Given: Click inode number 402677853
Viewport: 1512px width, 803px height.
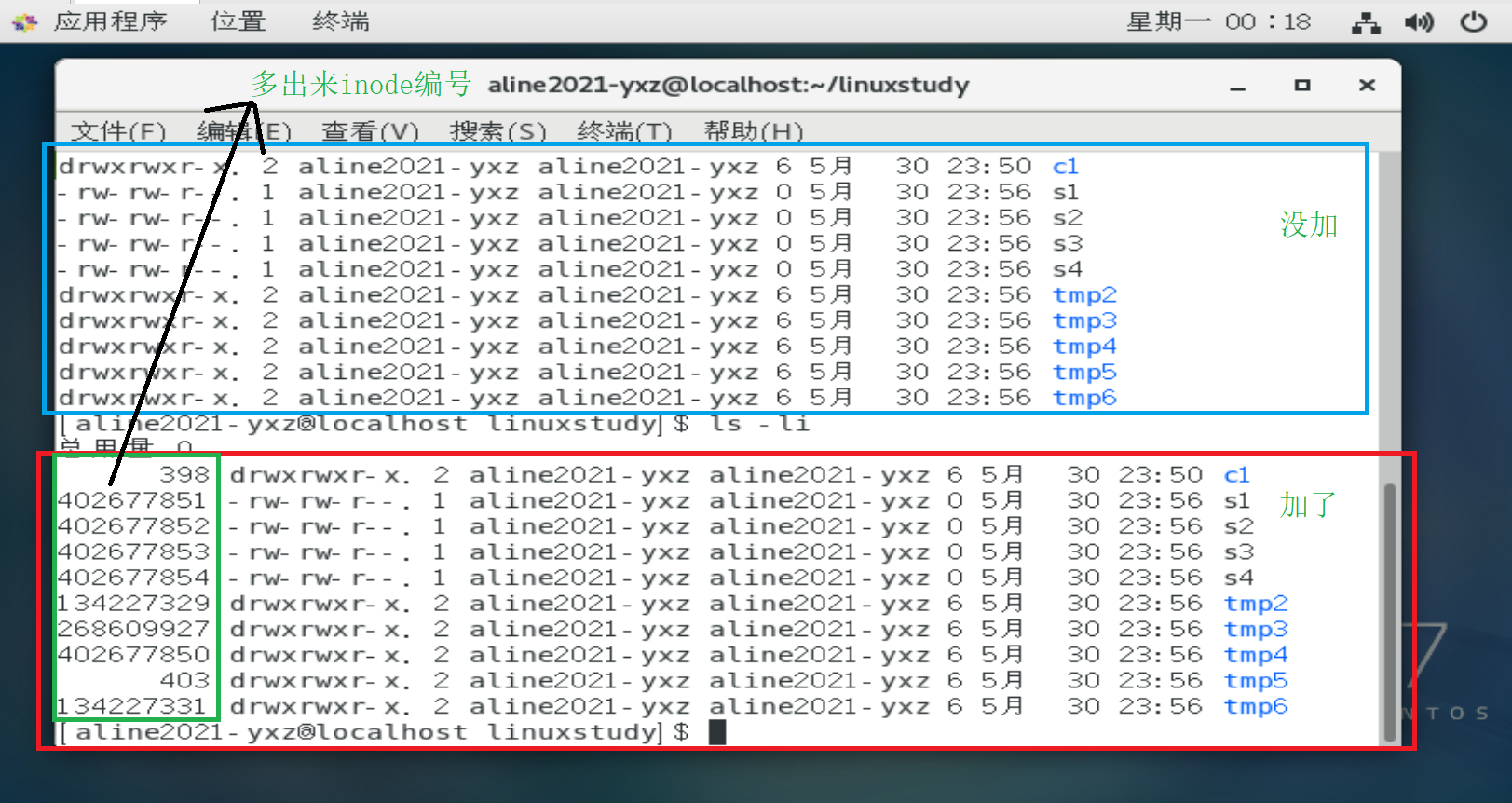Looking at the screenshot, I should [133, 551].
